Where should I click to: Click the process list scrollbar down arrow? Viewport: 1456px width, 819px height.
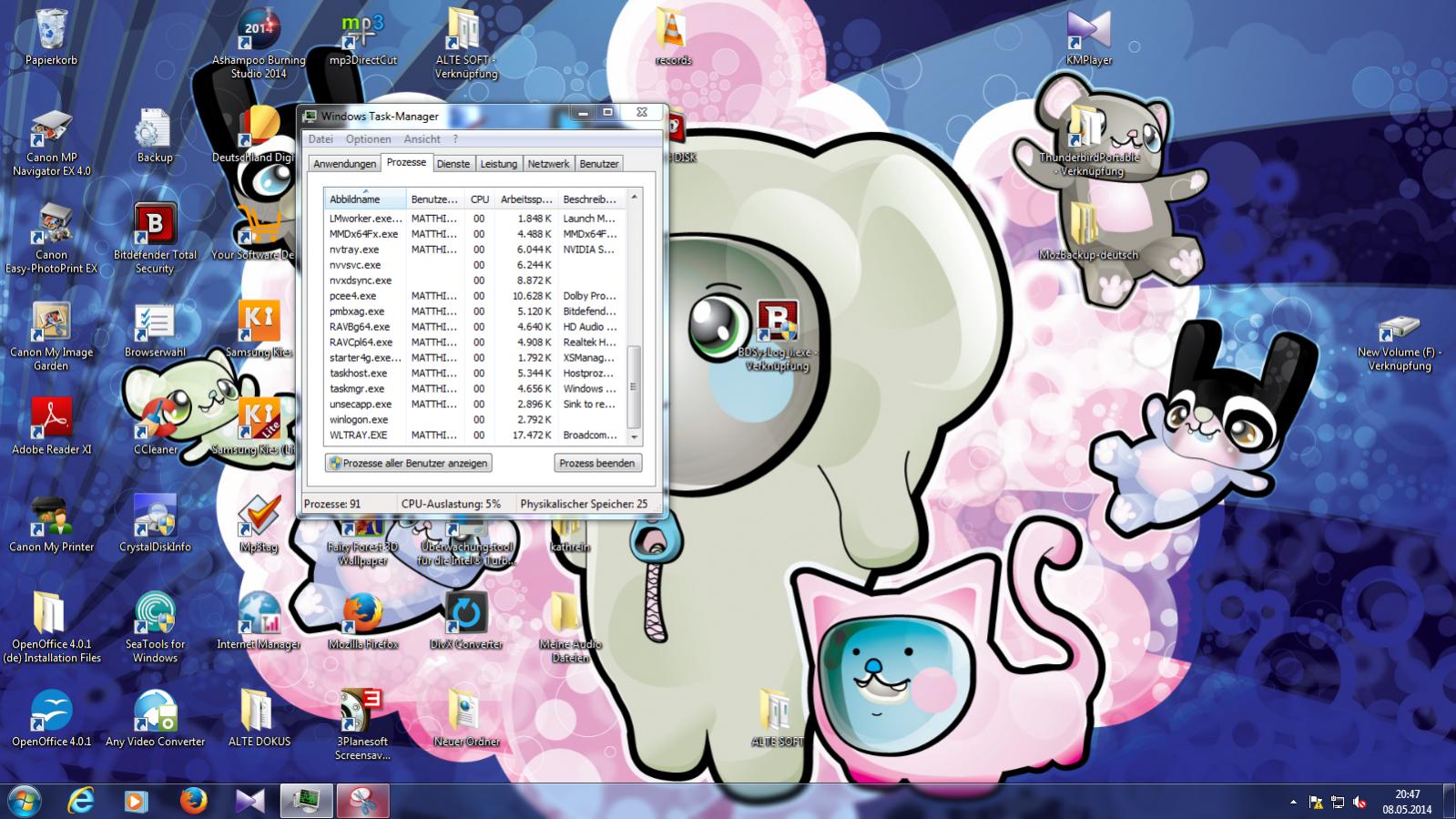click(x=634, y=437)
